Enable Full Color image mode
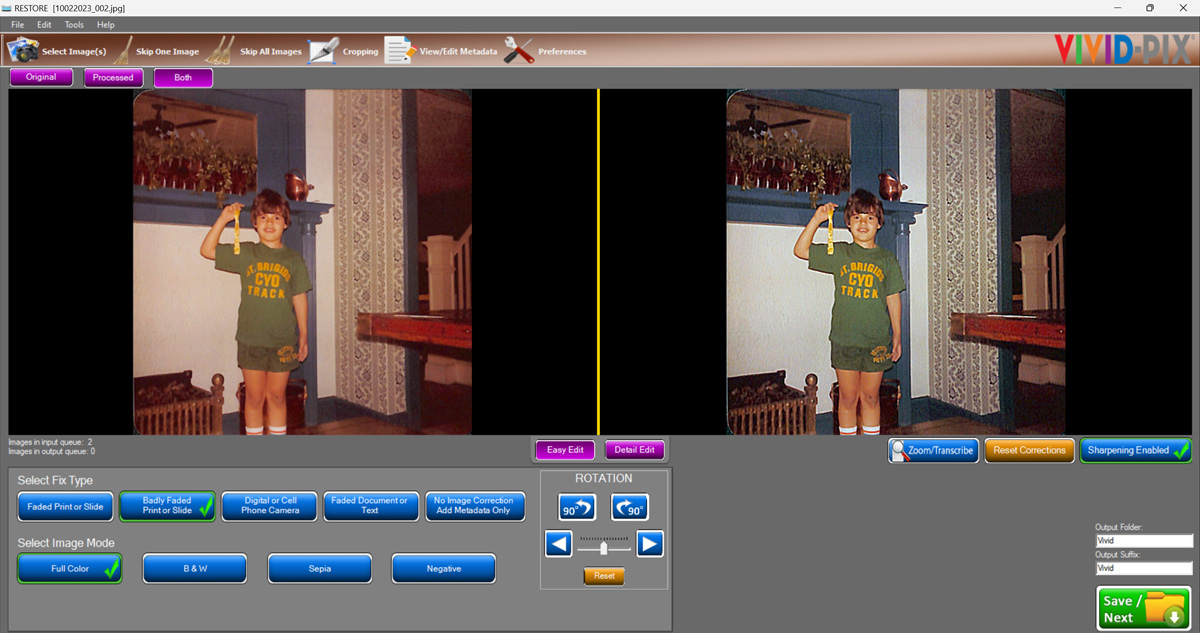This screenshot has width=1200, height=633. pyautogui.click(x=69, y=567)
